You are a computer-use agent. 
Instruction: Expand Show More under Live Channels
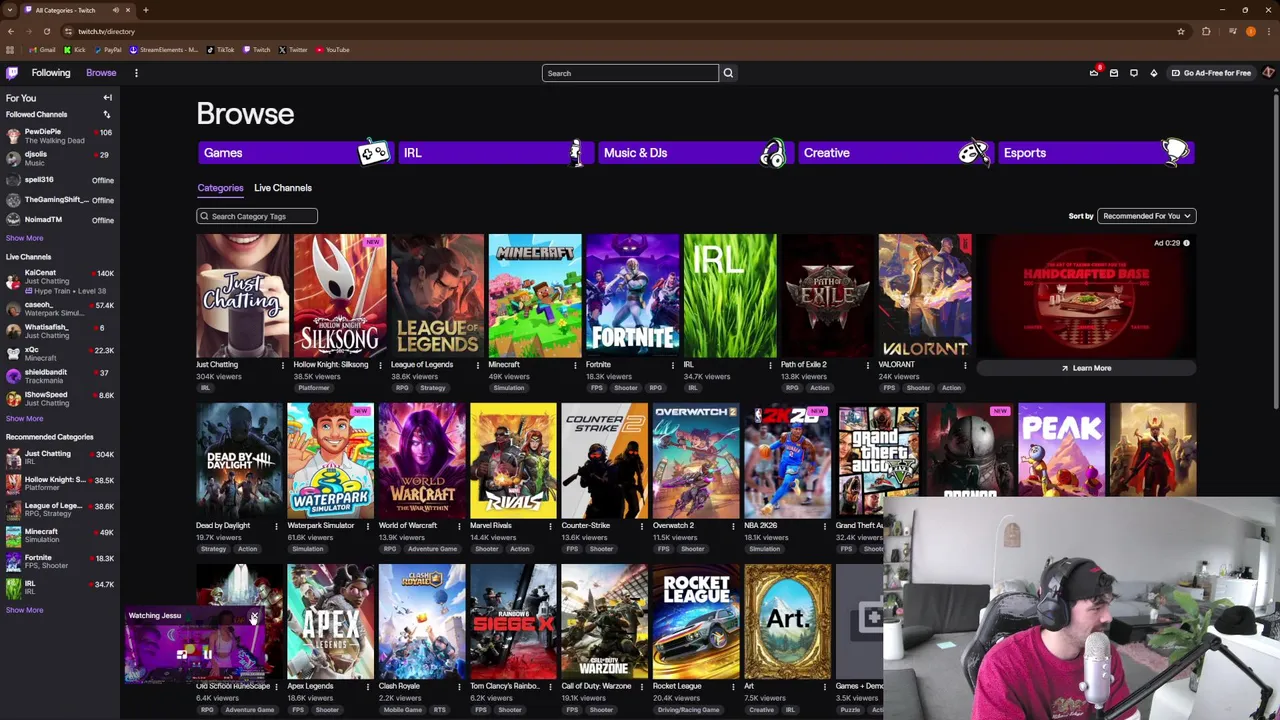[x=24, y=418]
